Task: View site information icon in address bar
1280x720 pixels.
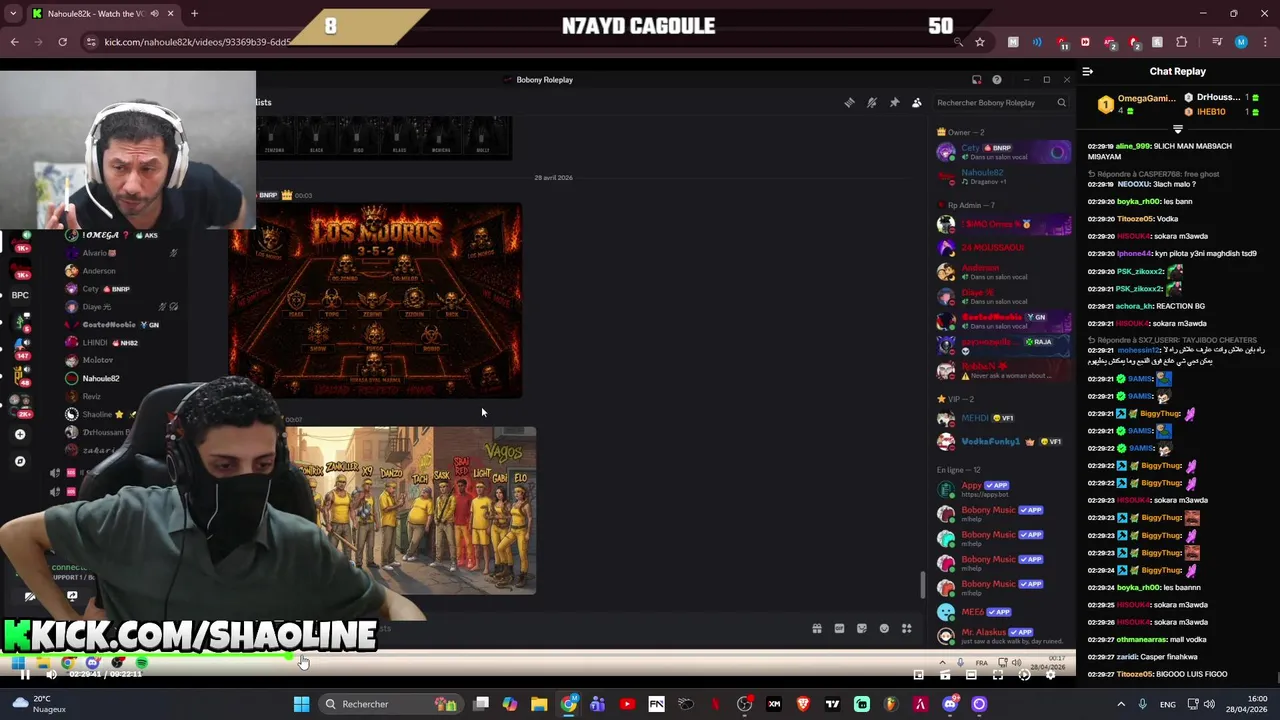Action: 91,42
